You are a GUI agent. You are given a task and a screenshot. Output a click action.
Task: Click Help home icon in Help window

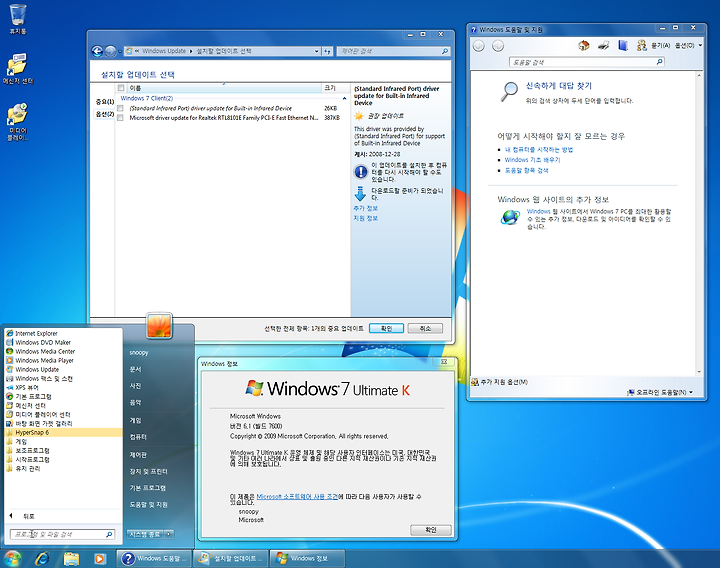(x=584, y=45)
